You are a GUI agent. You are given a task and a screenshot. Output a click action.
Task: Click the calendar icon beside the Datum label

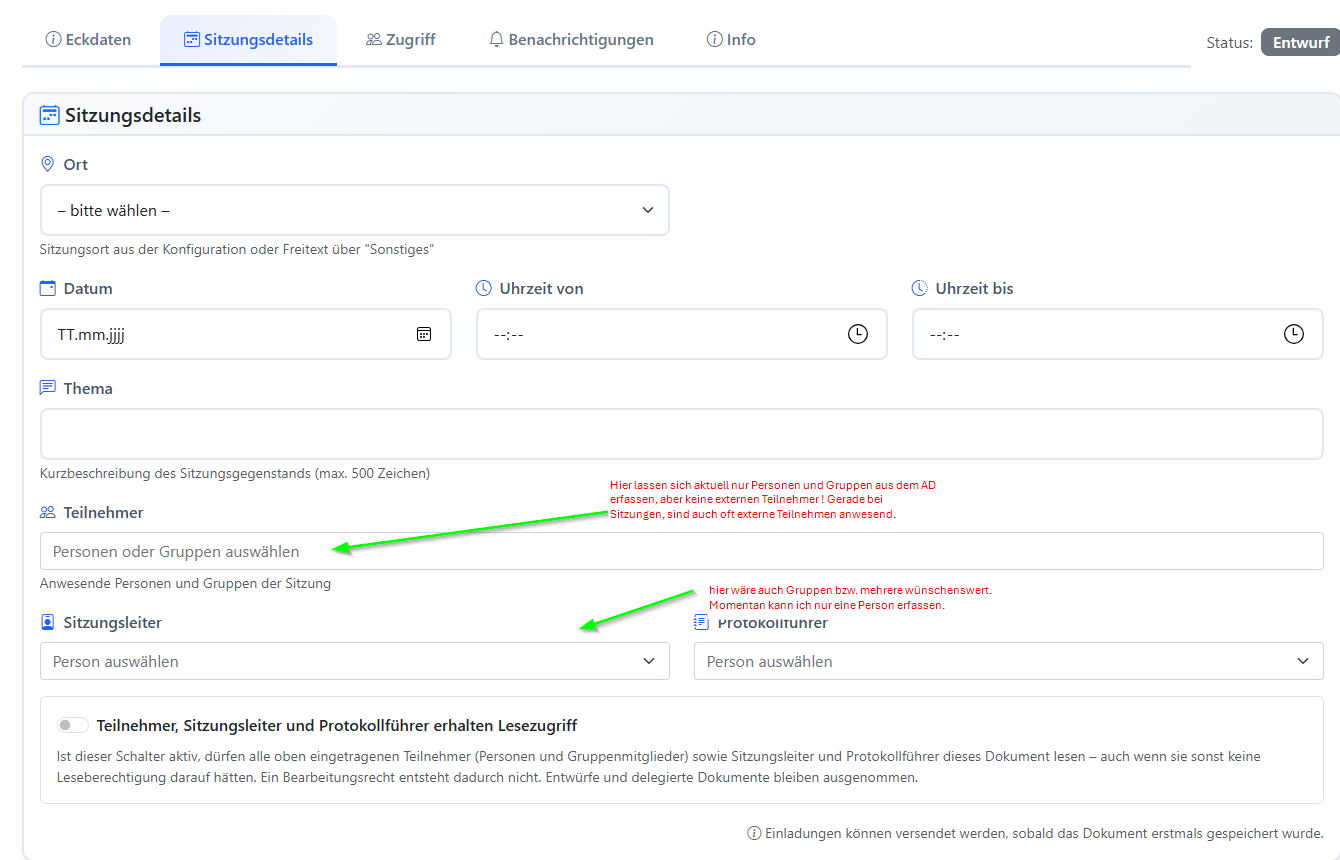pos(47,288)
